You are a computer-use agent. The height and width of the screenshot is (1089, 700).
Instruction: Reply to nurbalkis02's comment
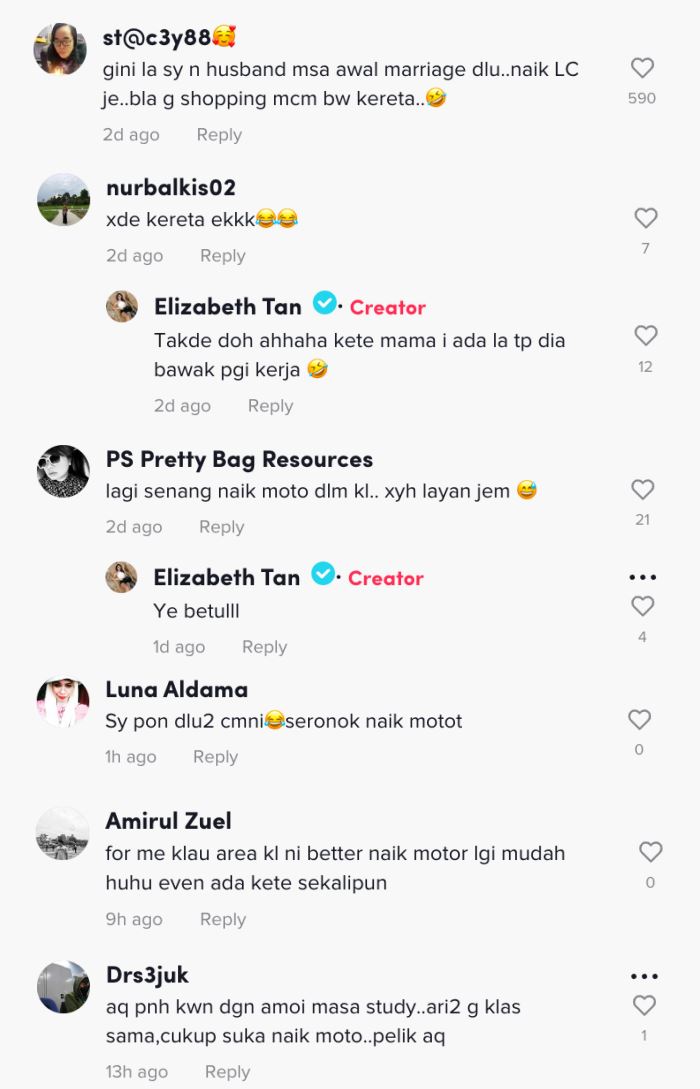[222, 255]
